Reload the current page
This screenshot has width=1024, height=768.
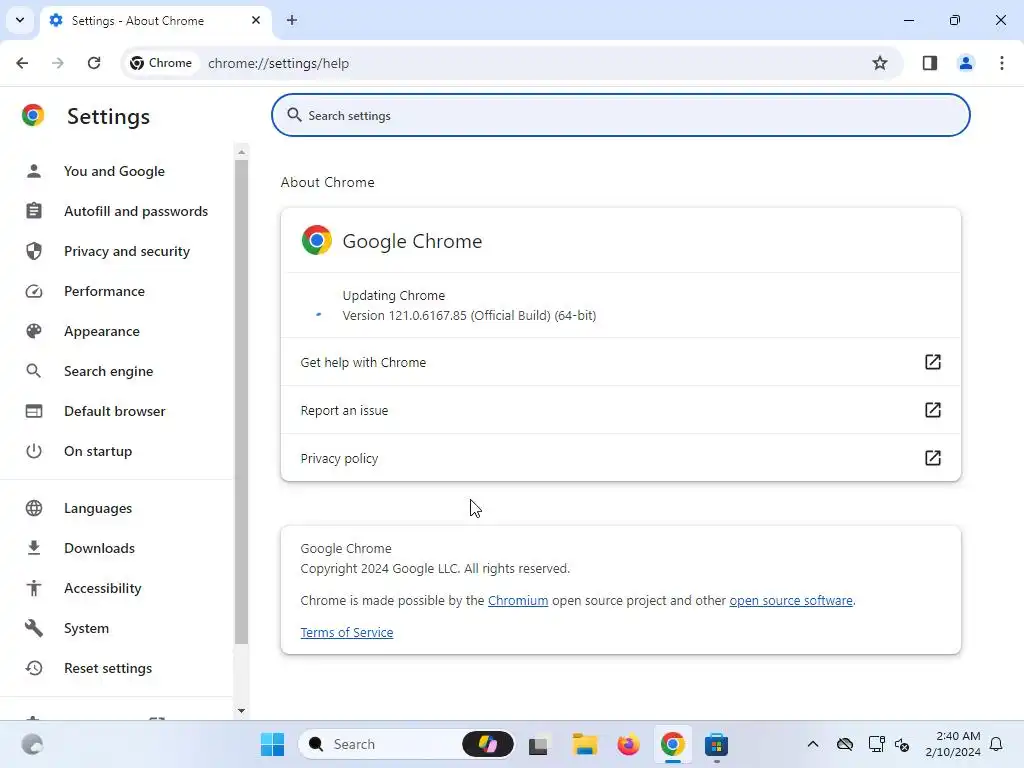pos(94,63)
